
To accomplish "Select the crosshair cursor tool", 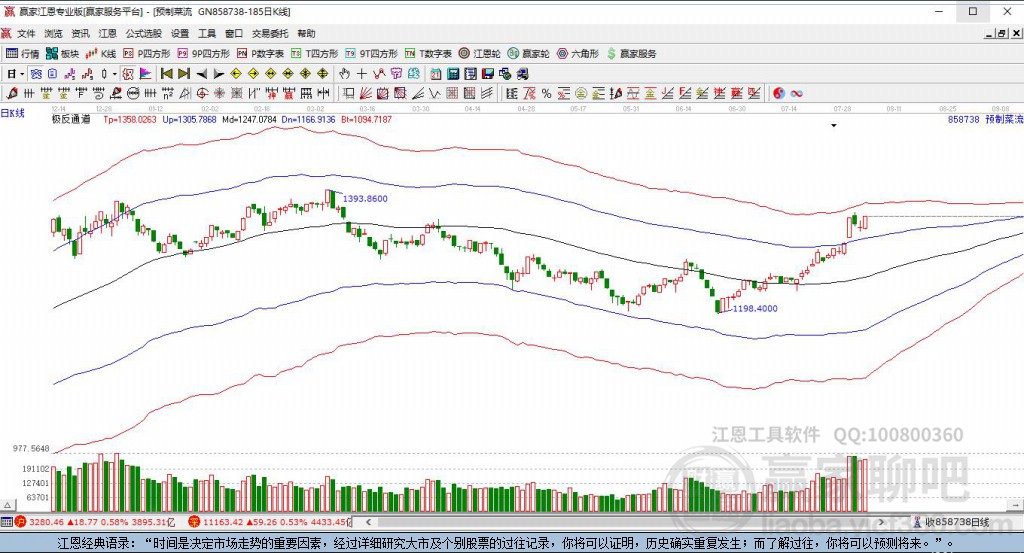I will pos(361,74).
